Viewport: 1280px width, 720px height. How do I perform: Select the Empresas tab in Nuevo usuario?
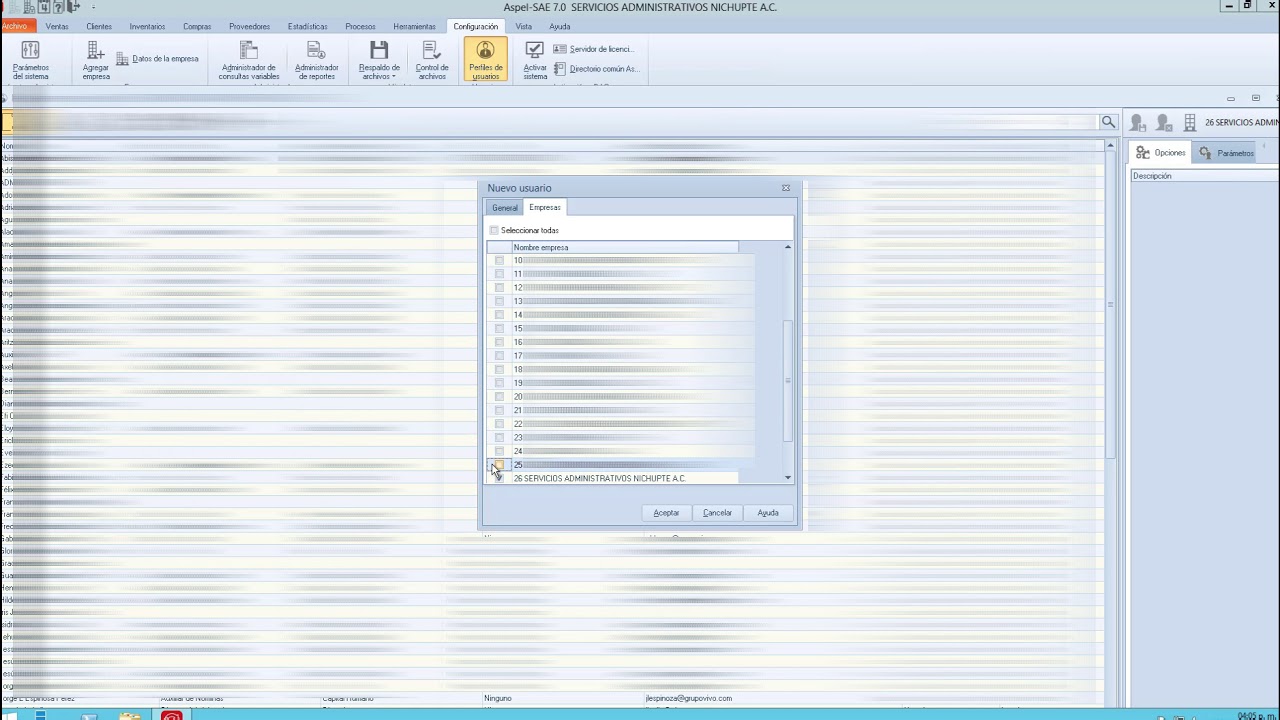click(x=545, y=207)
